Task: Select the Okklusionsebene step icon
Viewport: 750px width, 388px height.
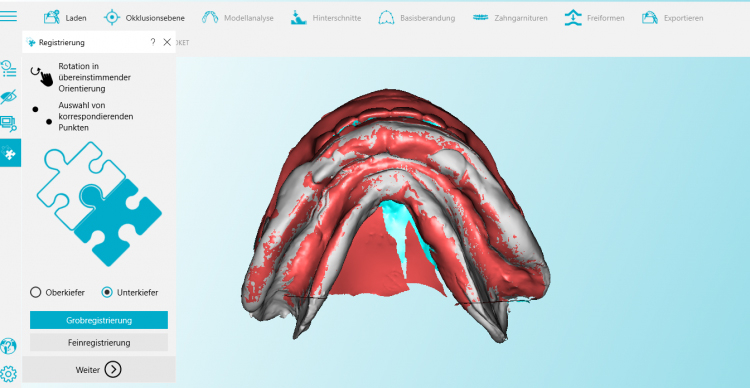Action: (111, 18)
